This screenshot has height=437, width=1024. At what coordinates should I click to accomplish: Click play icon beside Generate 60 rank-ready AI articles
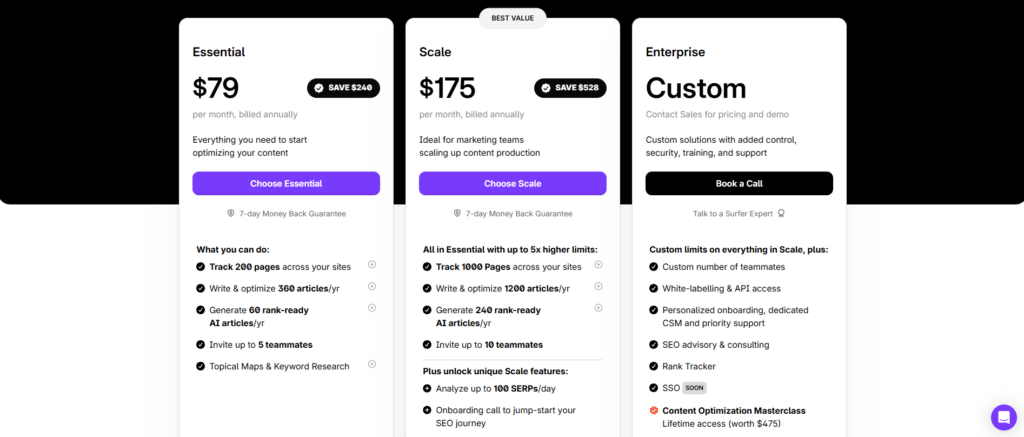[372, 308]
